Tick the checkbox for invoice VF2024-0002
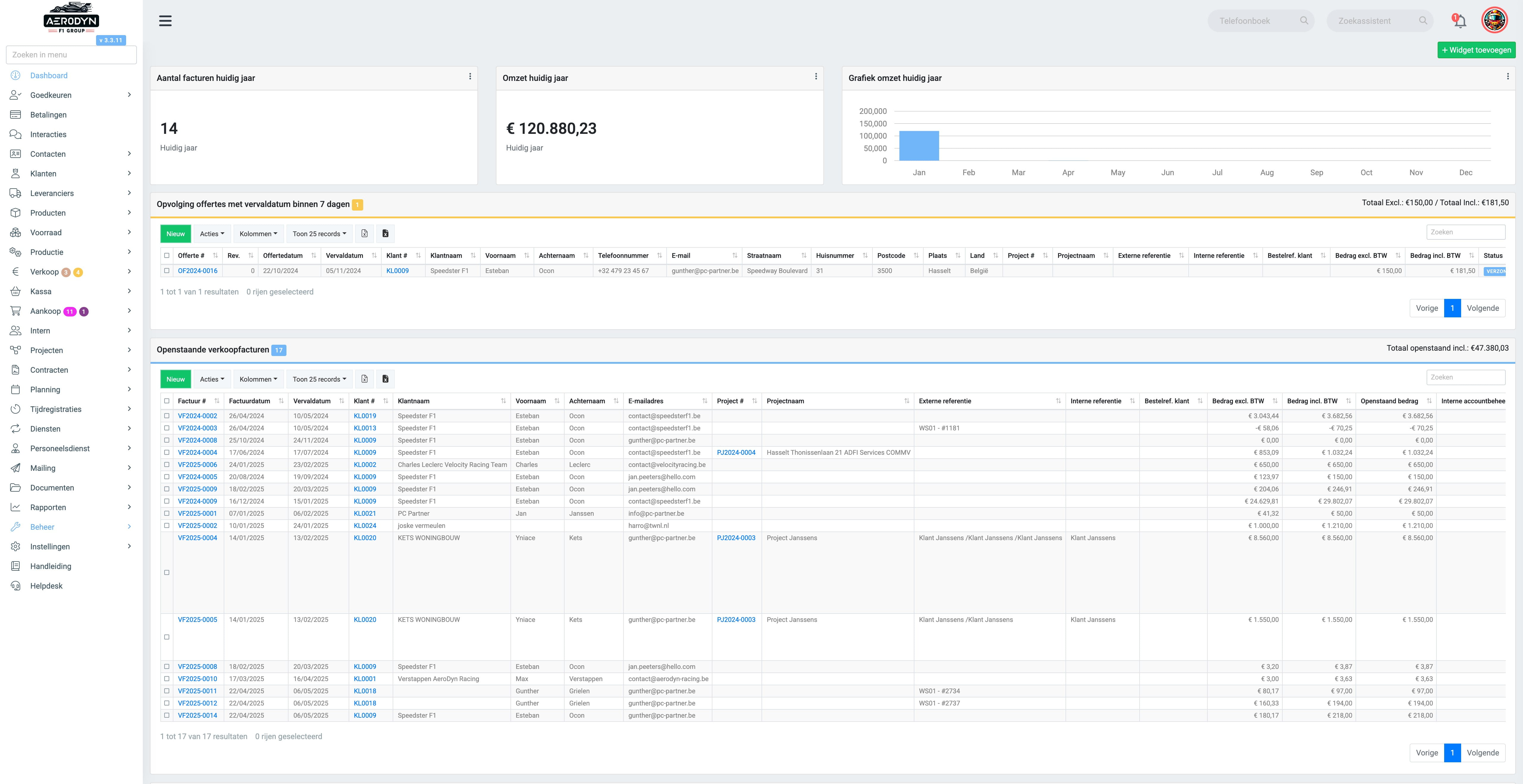 [167, 416]
